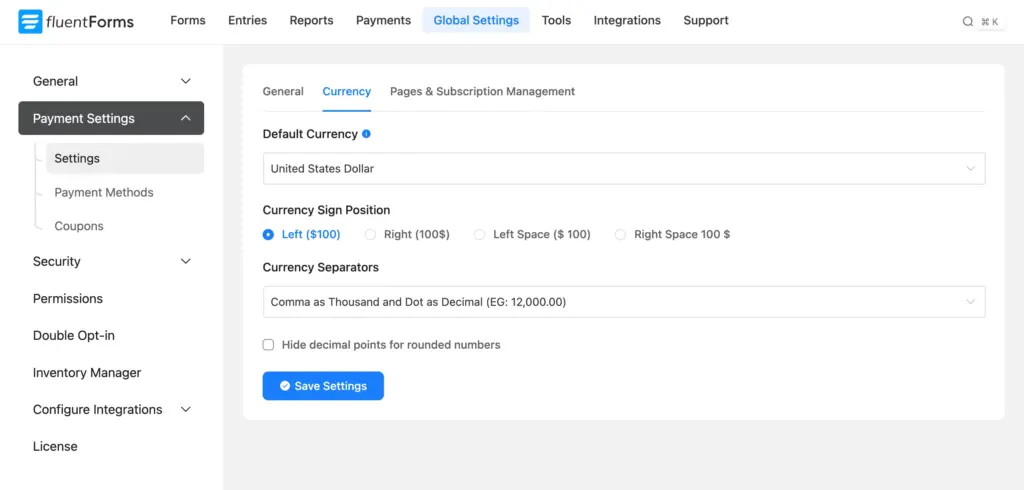Open Inventory Manager in sidebar
This screenshot has height=490, width=1024.
coord(87,372)
